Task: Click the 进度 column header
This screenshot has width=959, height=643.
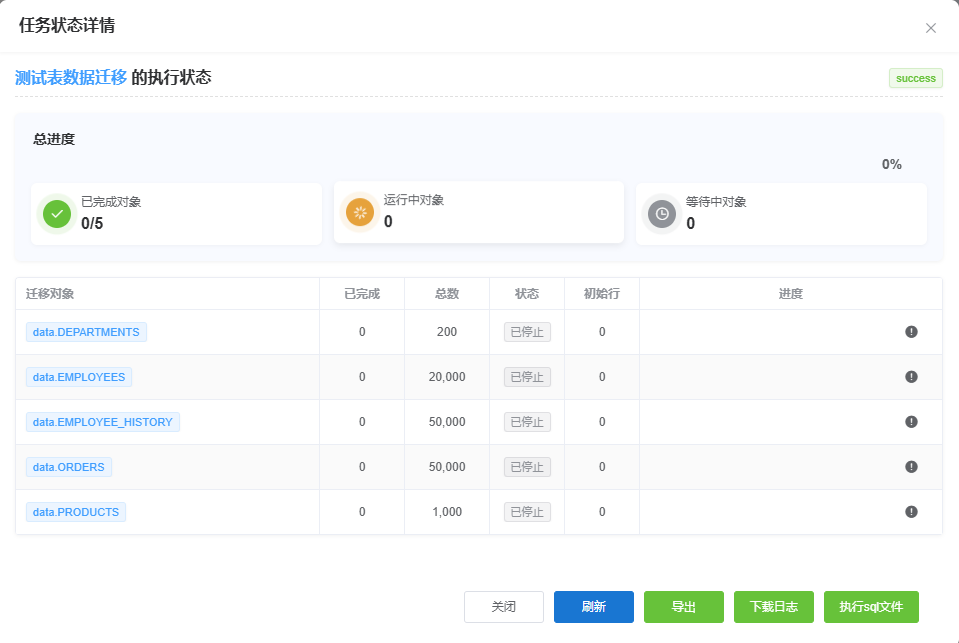Action: pyautogui.click(x=790, y=294)
